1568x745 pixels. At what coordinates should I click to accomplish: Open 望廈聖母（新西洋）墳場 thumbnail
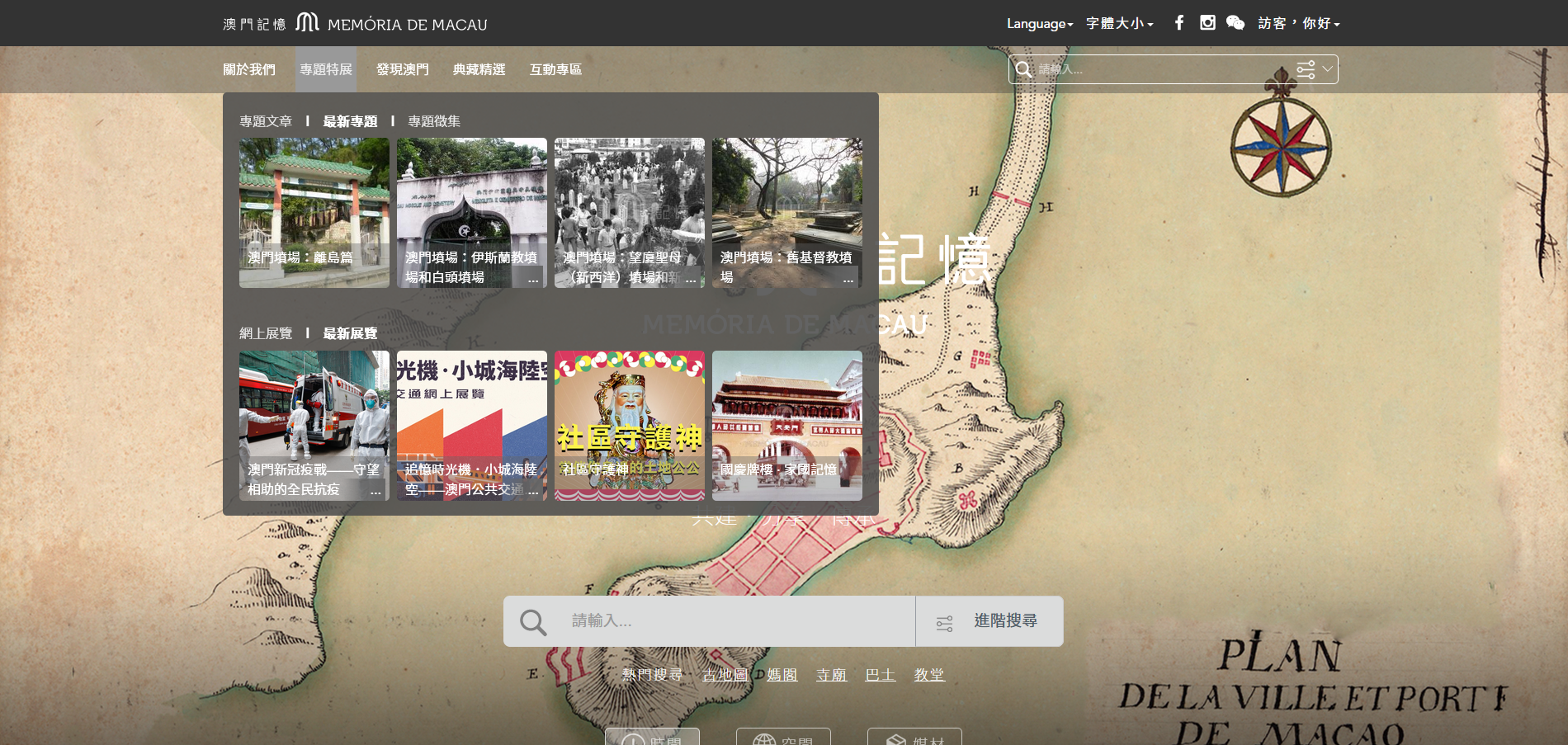coord(630,213)
